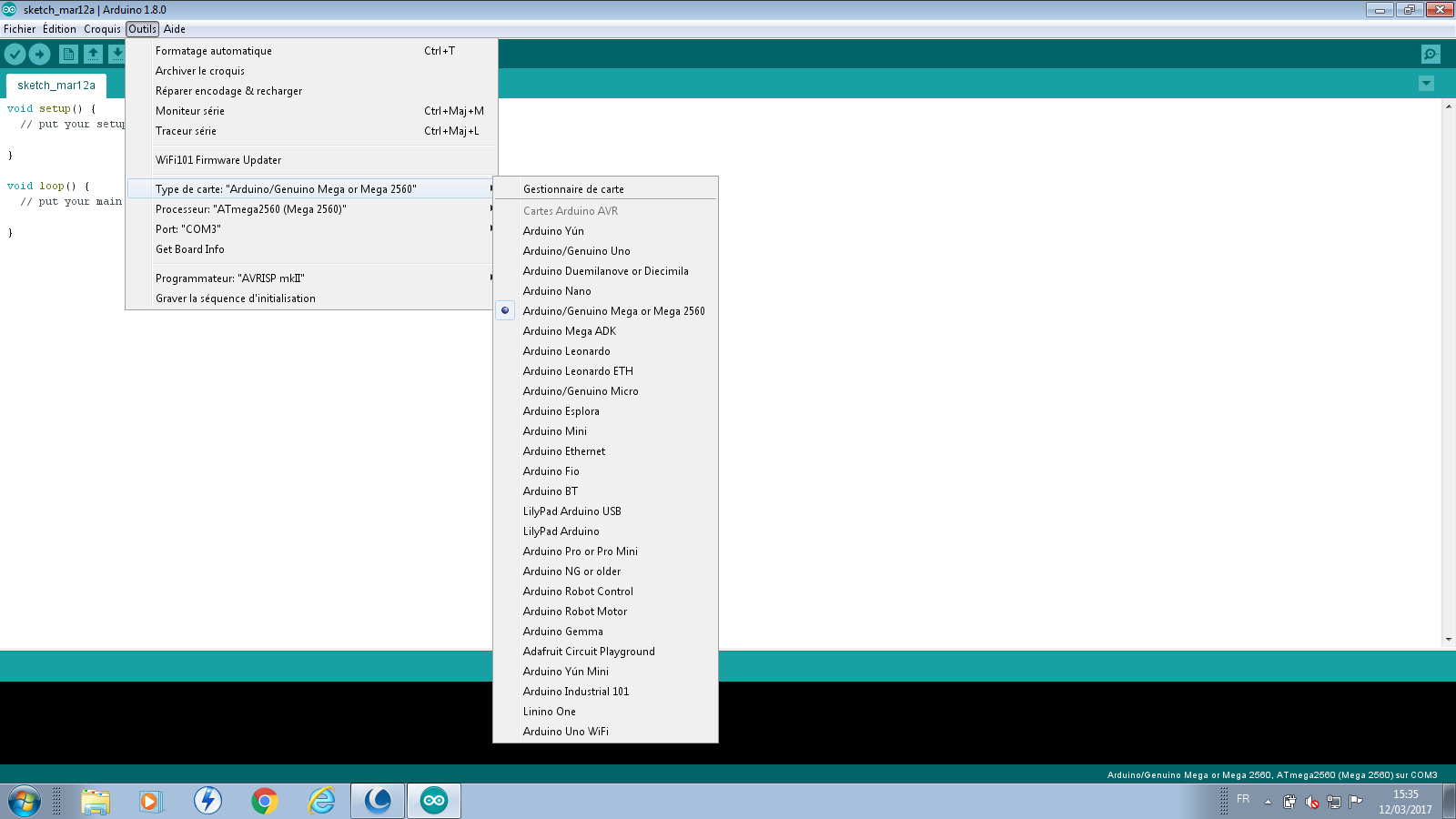Open the Serial Monitor magnifier icon
This screenshot has height=819, width=1456.
tap(1431, 55)
